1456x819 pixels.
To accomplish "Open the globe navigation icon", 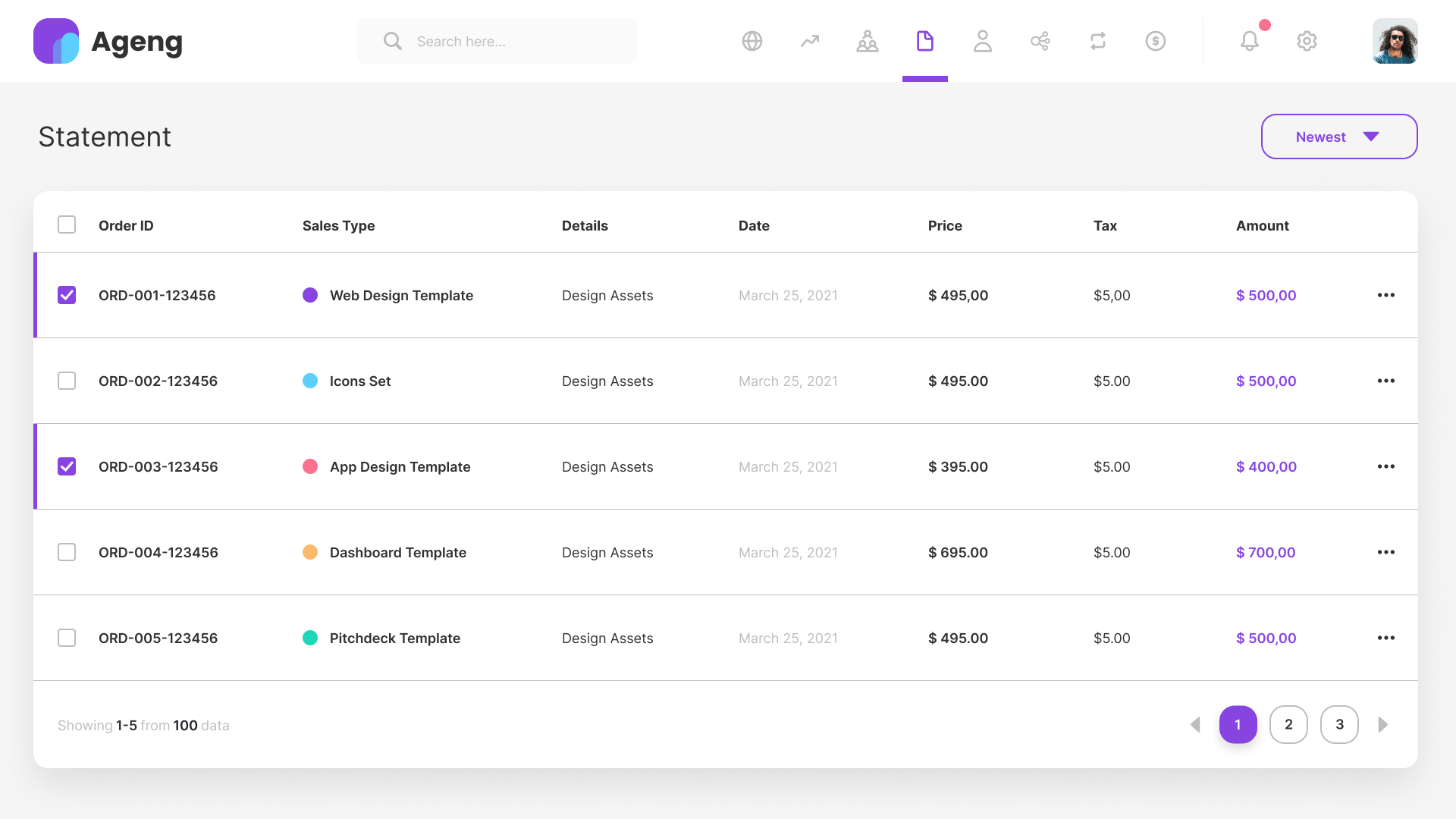I will (x=752, y=41).
